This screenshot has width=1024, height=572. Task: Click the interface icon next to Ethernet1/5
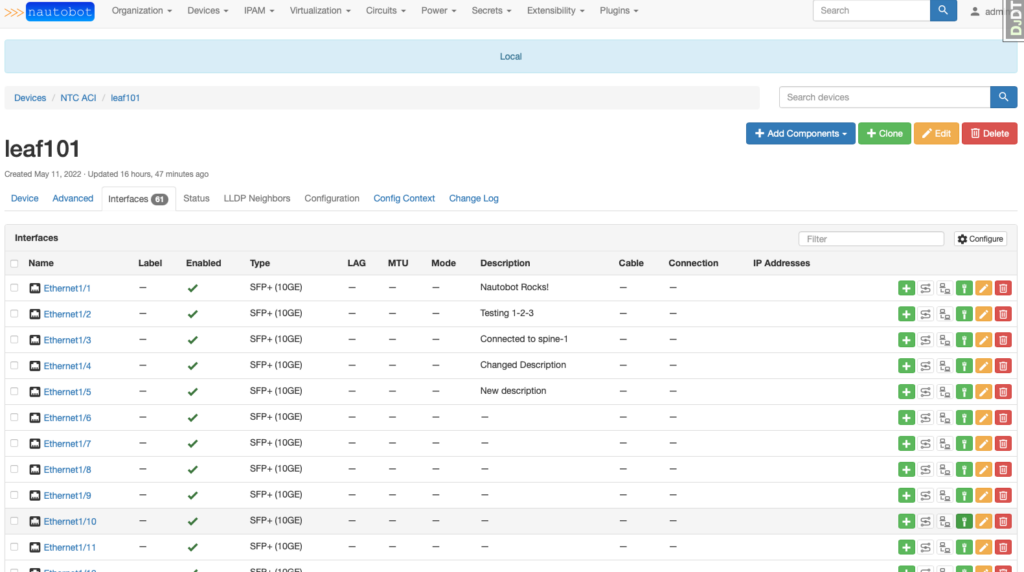[x=35, y=392]
